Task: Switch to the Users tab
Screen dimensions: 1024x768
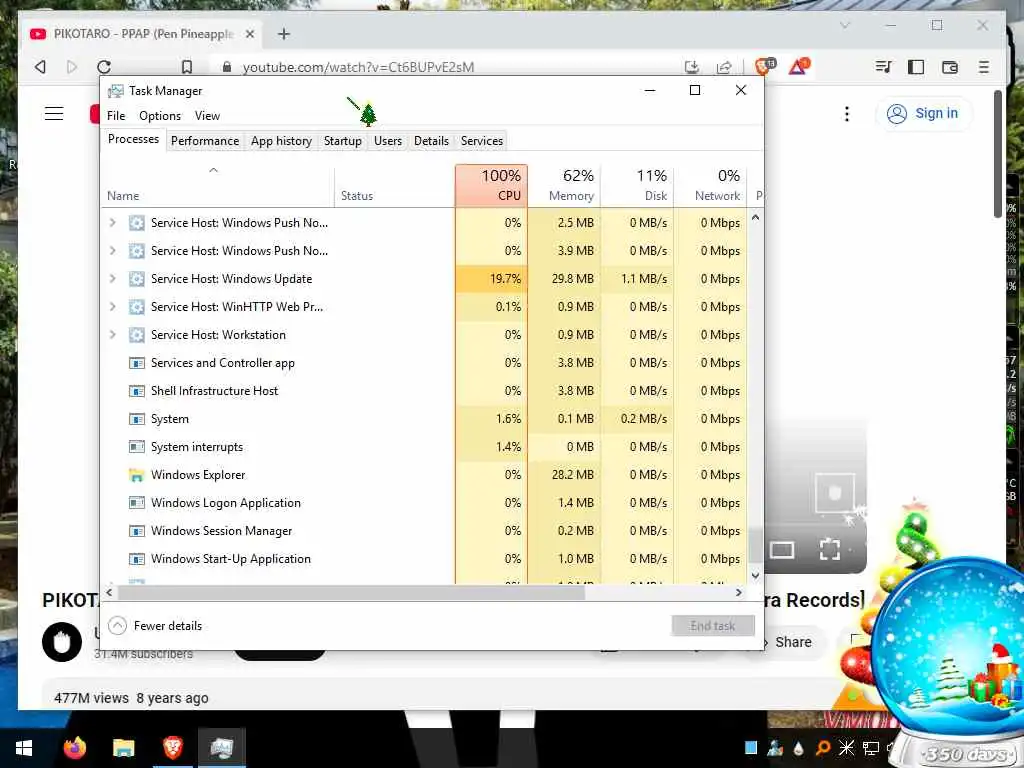Action: coord(388,141)
